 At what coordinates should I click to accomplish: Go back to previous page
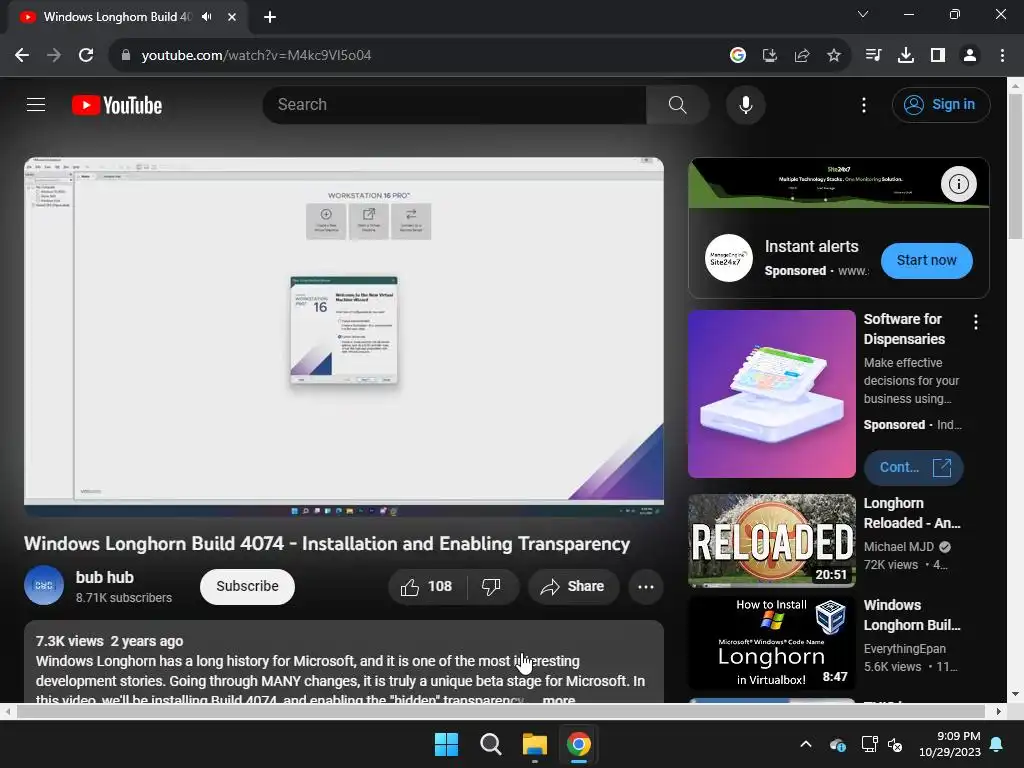(x=22, y=55)
